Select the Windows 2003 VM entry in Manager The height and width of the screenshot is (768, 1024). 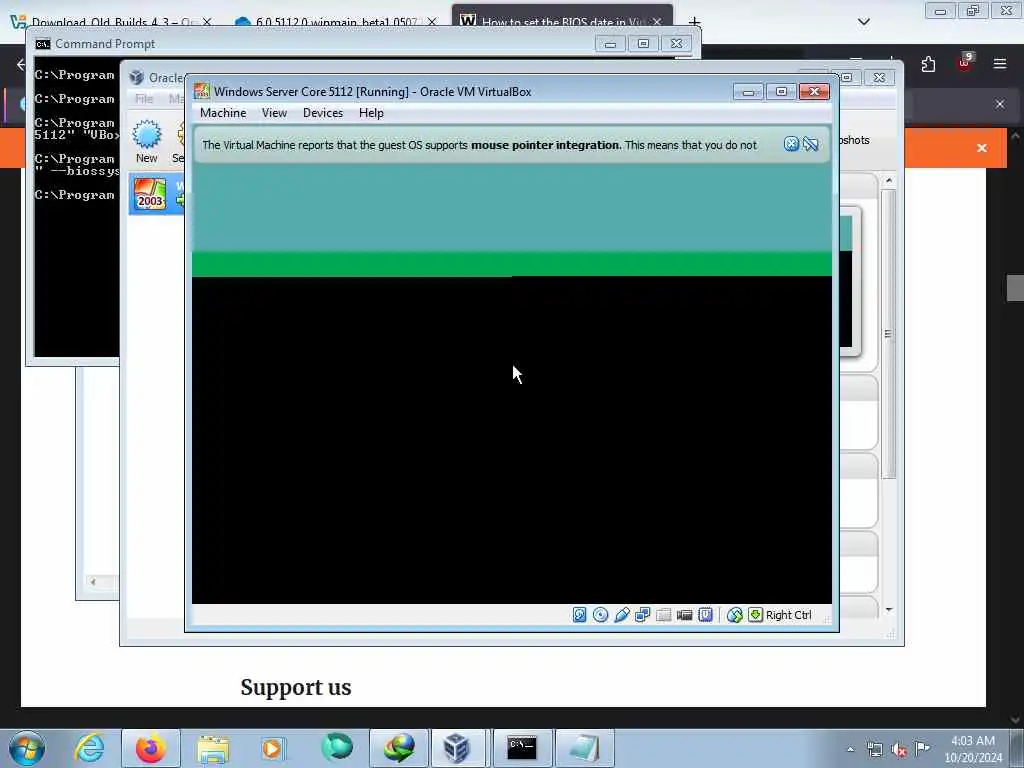[157, 194]
